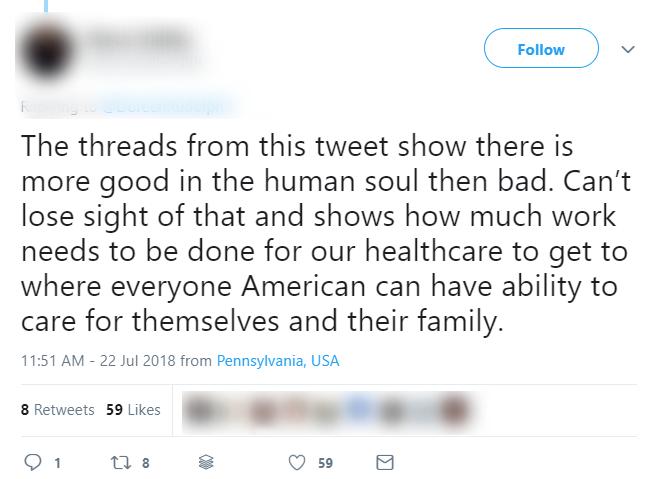Click the reply count number 1
The image size is (657, 479).
click(x=57, y=463)
